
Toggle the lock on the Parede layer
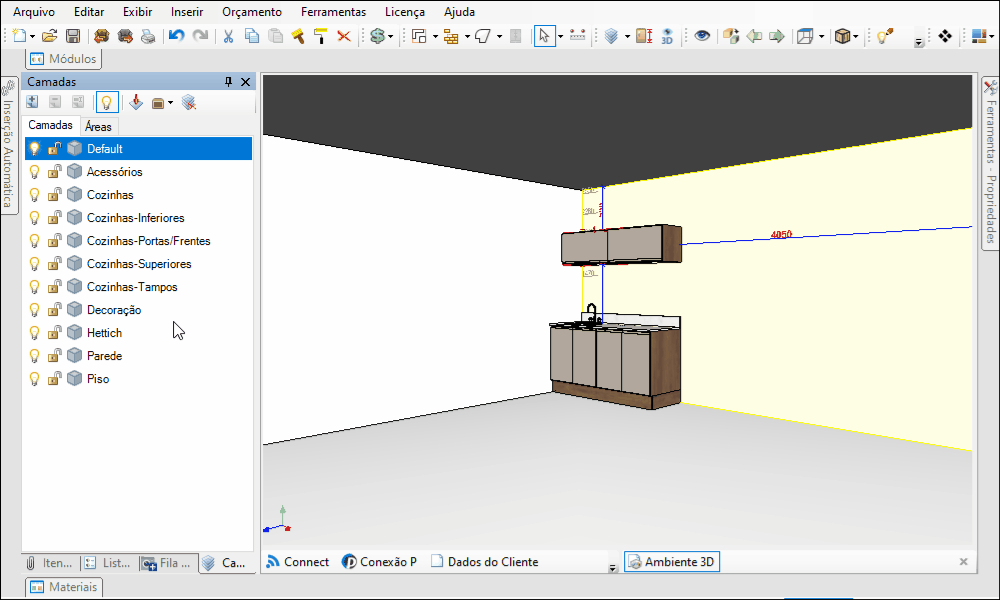[55, 355]
